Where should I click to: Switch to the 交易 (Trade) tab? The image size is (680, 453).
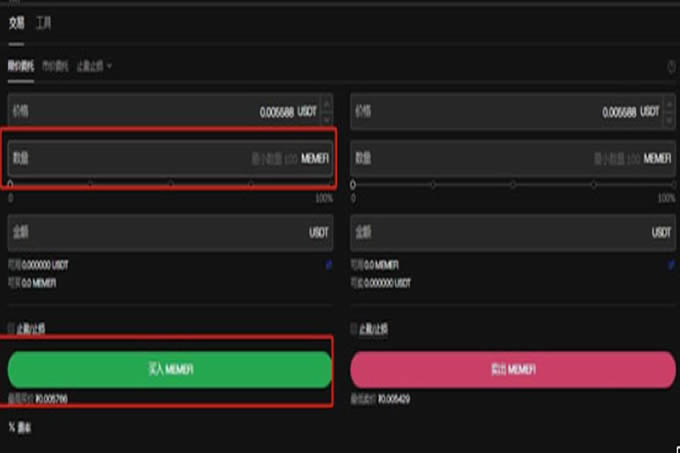[x=16, y=21]
